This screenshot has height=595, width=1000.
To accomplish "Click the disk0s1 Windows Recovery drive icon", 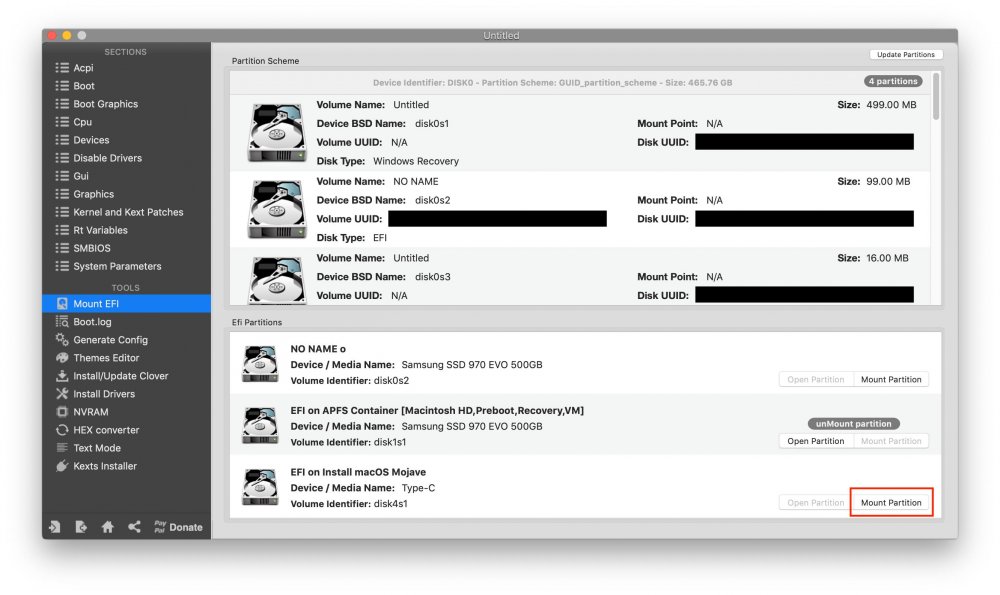I will [x=277, y=133].
